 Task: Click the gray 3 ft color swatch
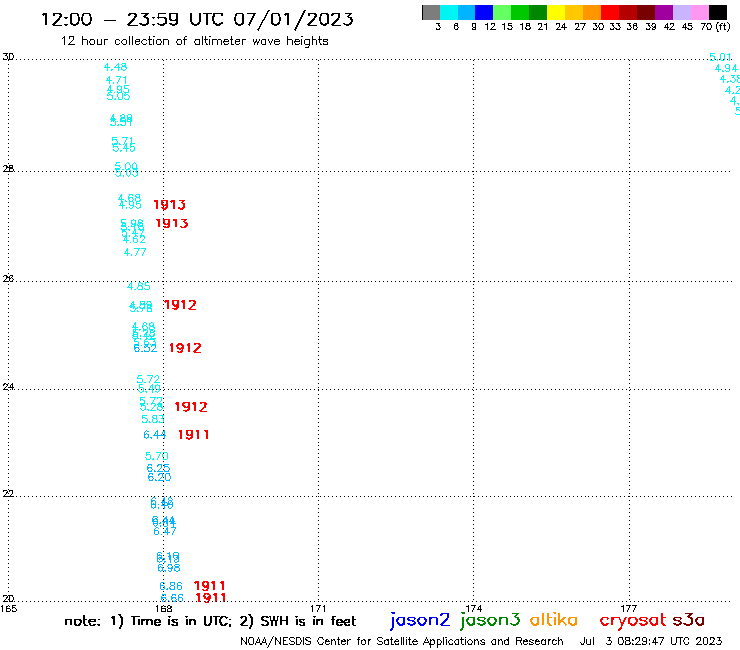click(431, 12)
